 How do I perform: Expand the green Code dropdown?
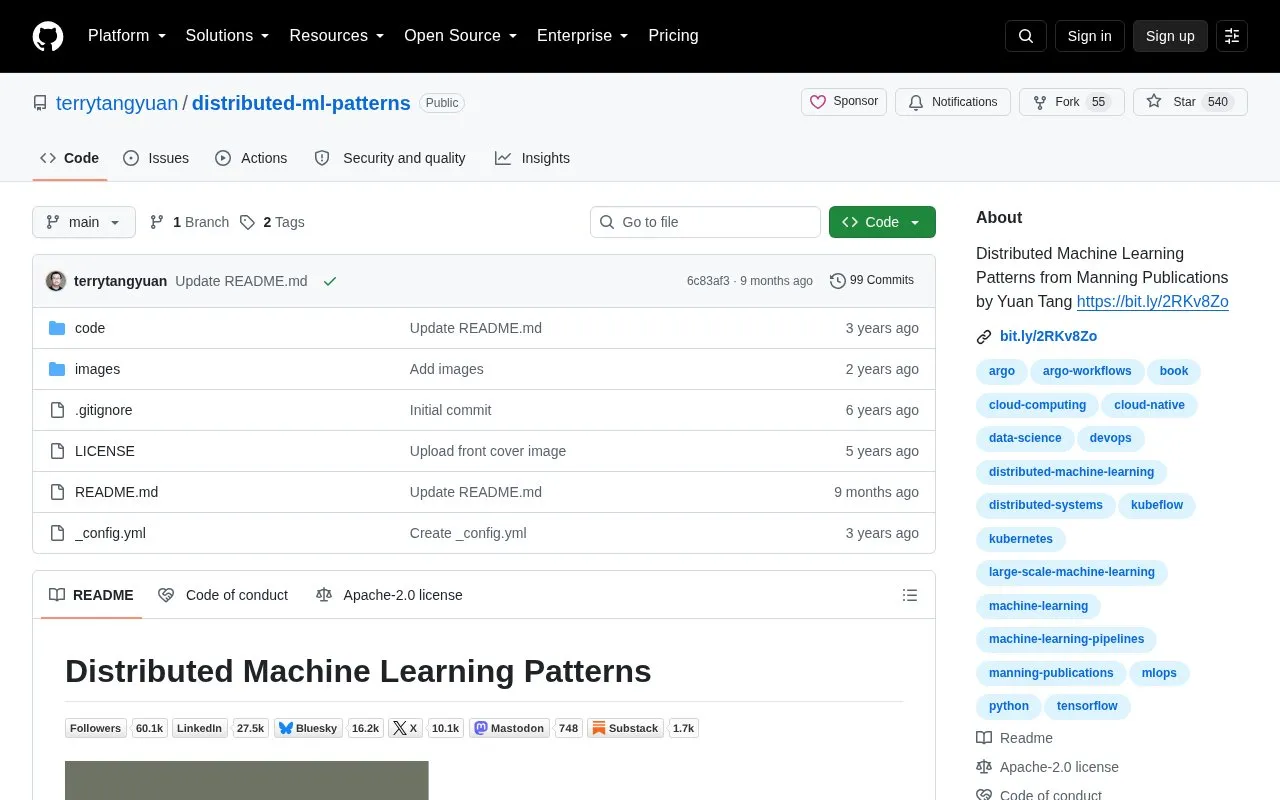(x=882, y=222)
